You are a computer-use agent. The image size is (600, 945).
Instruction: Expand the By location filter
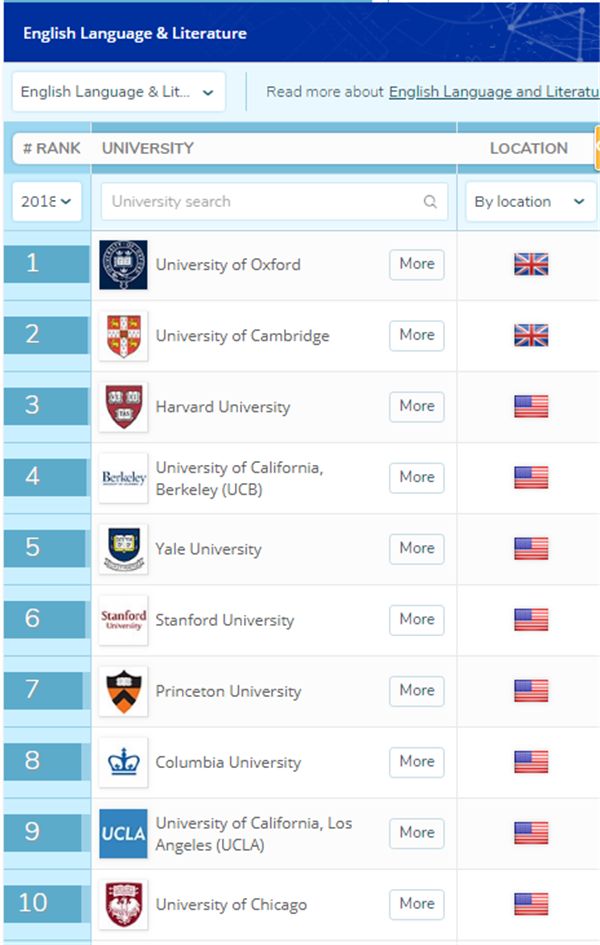[529, 202]
